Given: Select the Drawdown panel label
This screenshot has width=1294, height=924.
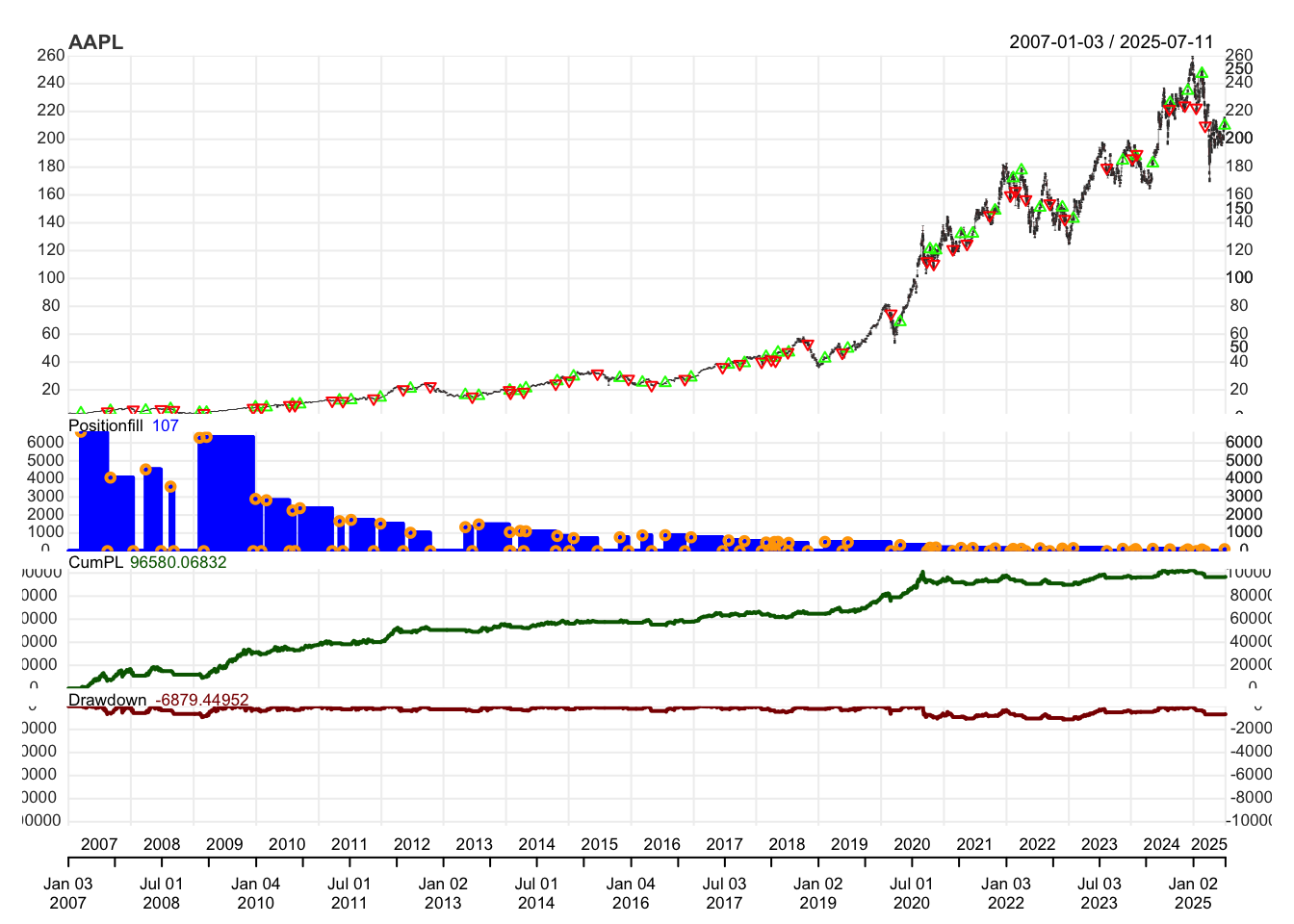Looking at the screenshot, I should pos(108,700).
